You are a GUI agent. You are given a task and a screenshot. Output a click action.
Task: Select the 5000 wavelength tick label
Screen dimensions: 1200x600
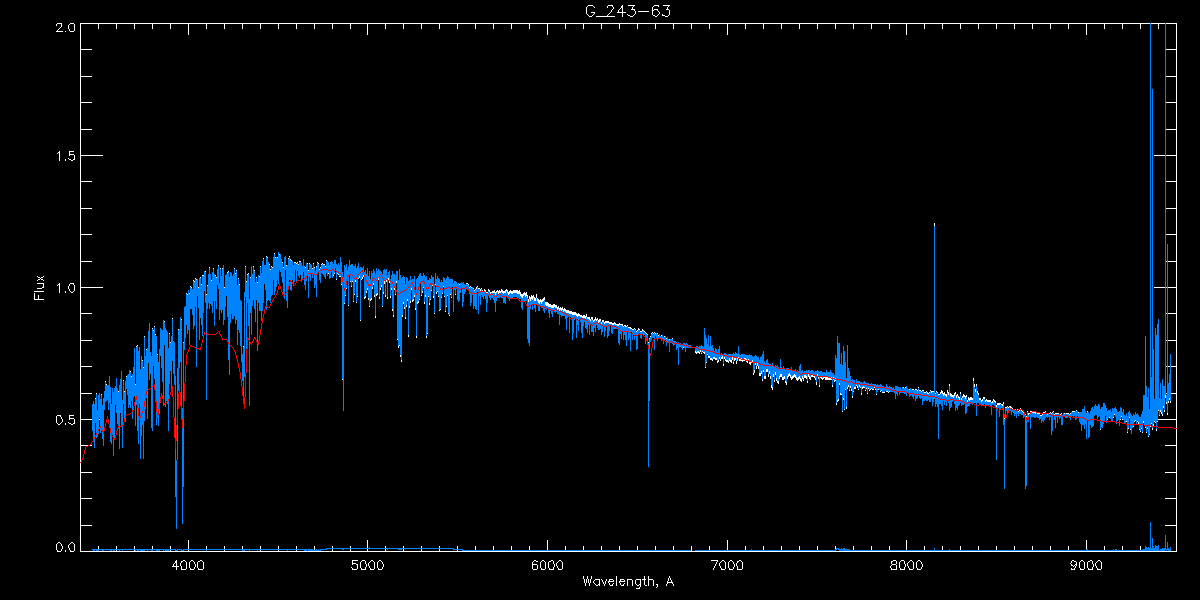368,564
